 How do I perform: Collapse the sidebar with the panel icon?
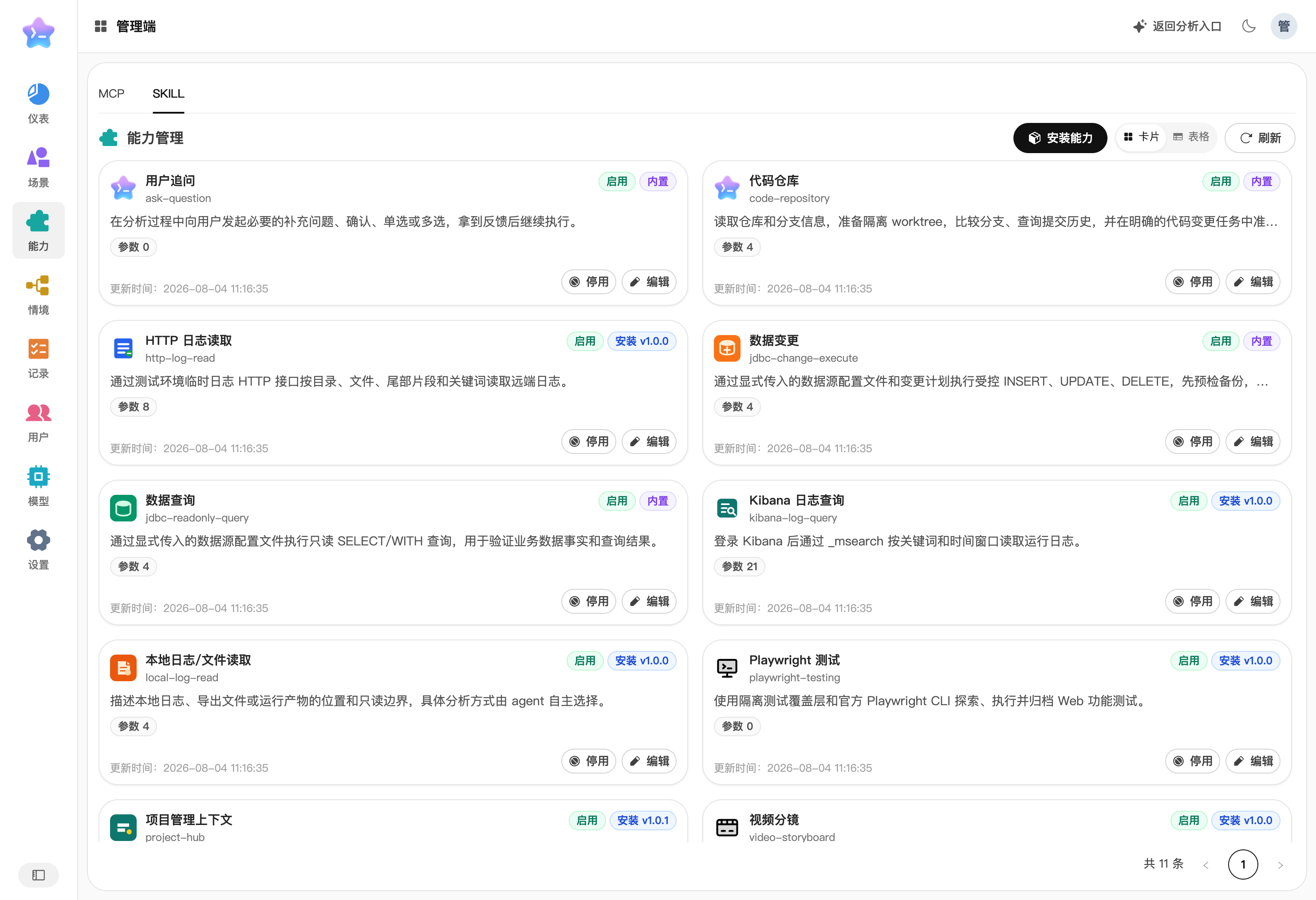(39, 875)
